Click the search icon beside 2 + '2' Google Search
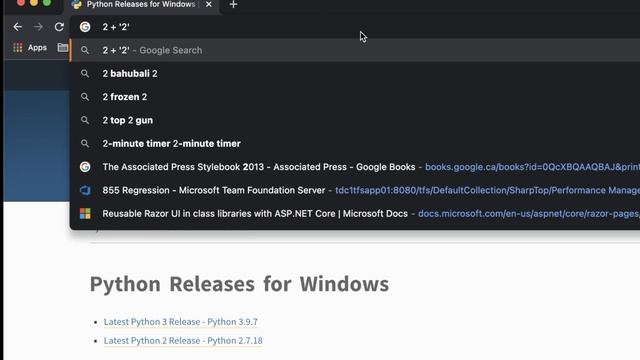The width and height of the screenshot is (640, 360). (85, 50)
